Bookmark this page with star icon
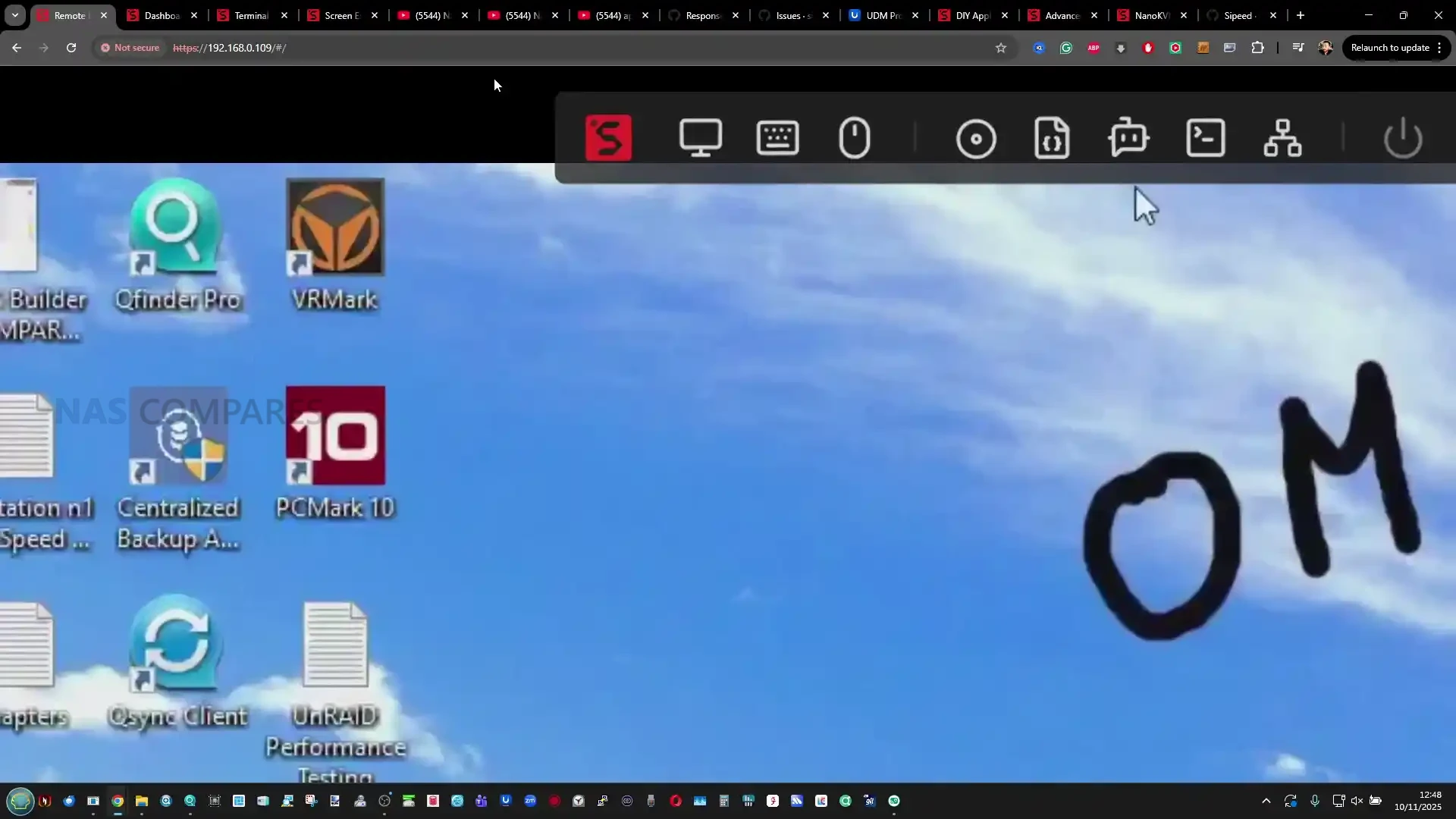 [1000, 48]
